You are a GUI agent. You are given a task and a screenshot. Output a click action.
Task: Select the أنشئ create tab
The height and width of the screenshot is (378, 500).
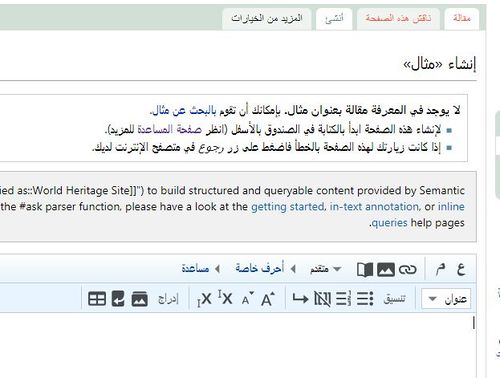coord(334,18)
